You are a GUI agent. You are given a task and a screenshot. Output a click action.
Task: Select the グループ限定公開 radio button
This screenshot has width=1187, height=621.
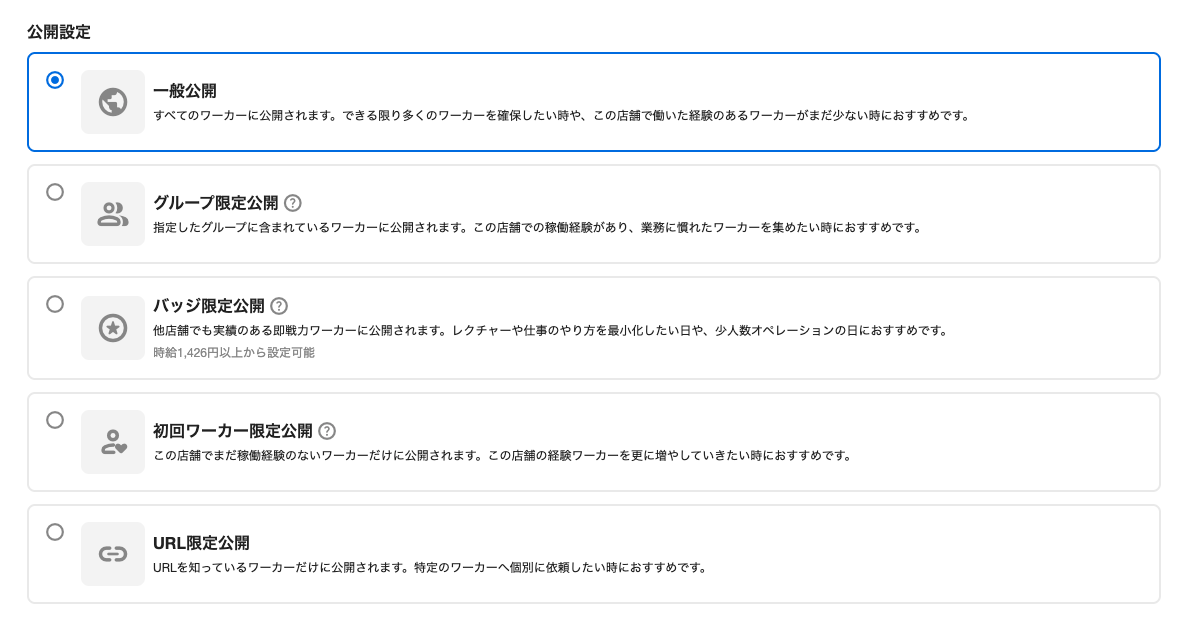pyautogui.click(x=55, y=192)
